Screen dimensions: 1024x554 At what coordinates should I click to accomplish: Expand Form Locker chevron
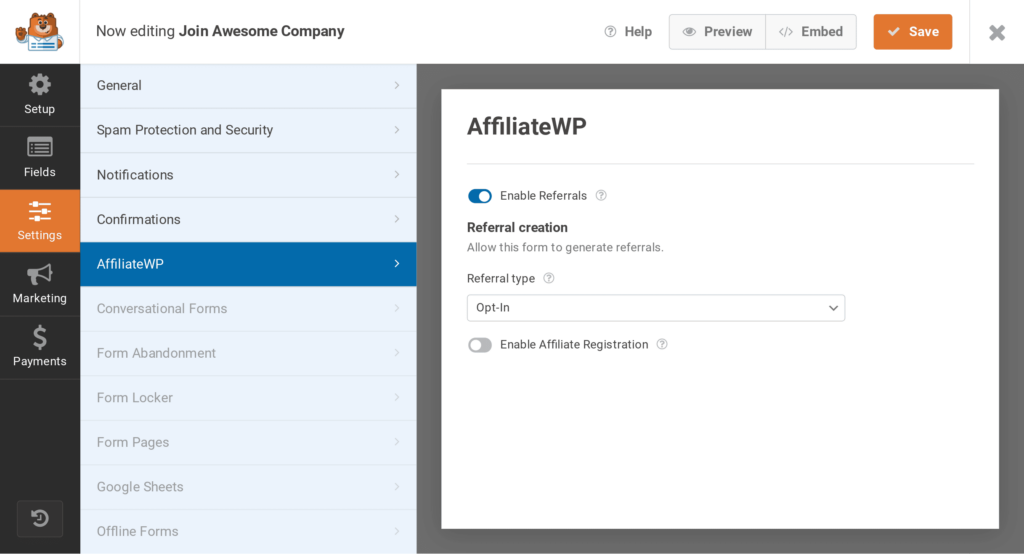coord(397,397)
